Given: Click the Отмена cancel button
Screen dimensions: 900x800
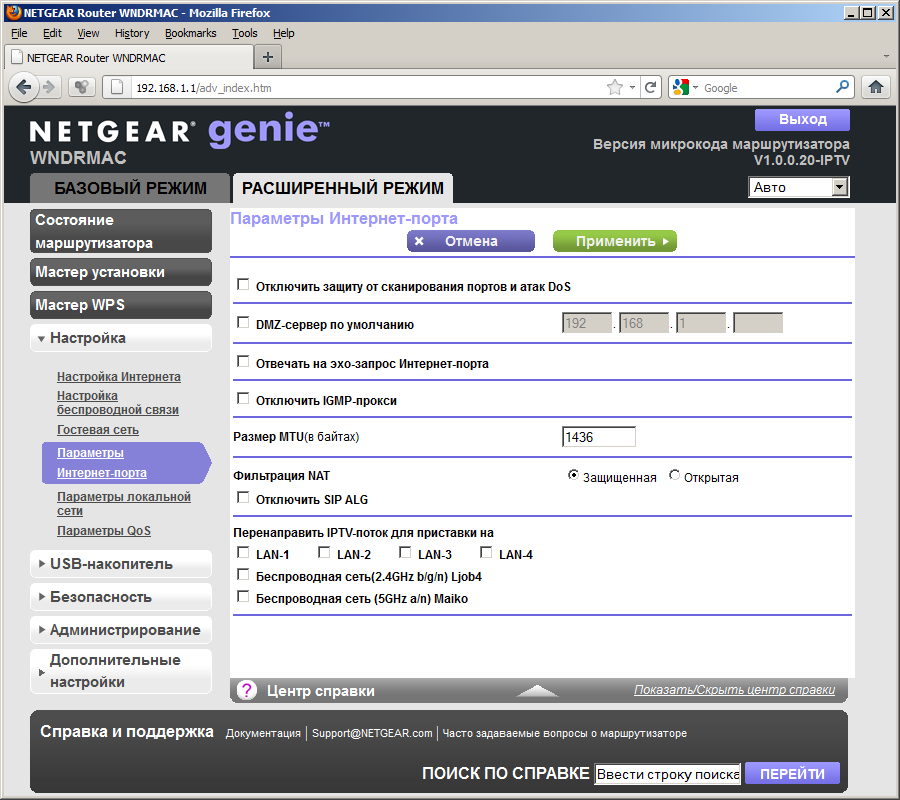Looking at the screenshot, I should [x=471, y=241].
